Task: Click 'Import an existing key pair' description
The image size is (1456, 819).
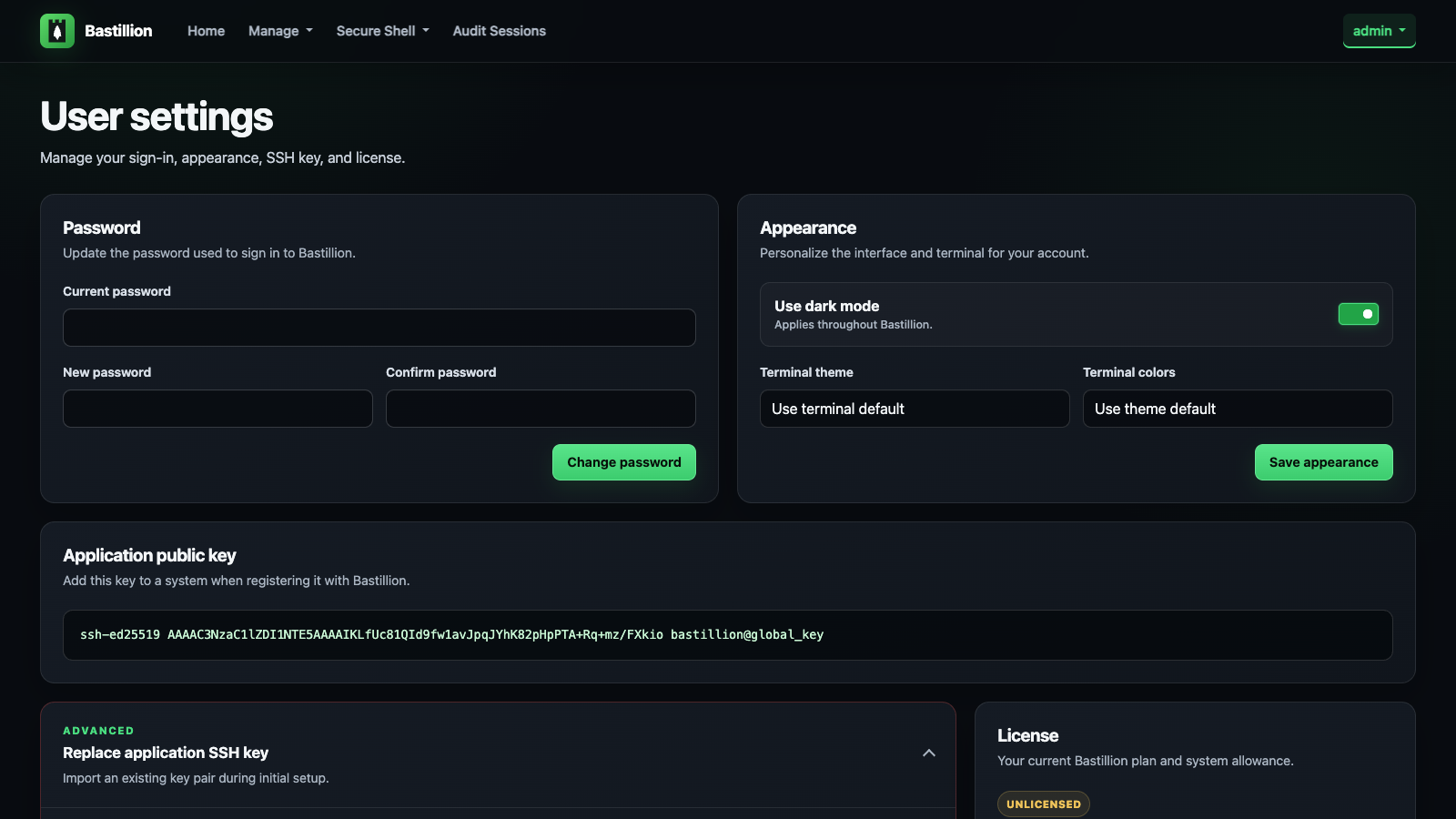Action: tap(196, 778)
